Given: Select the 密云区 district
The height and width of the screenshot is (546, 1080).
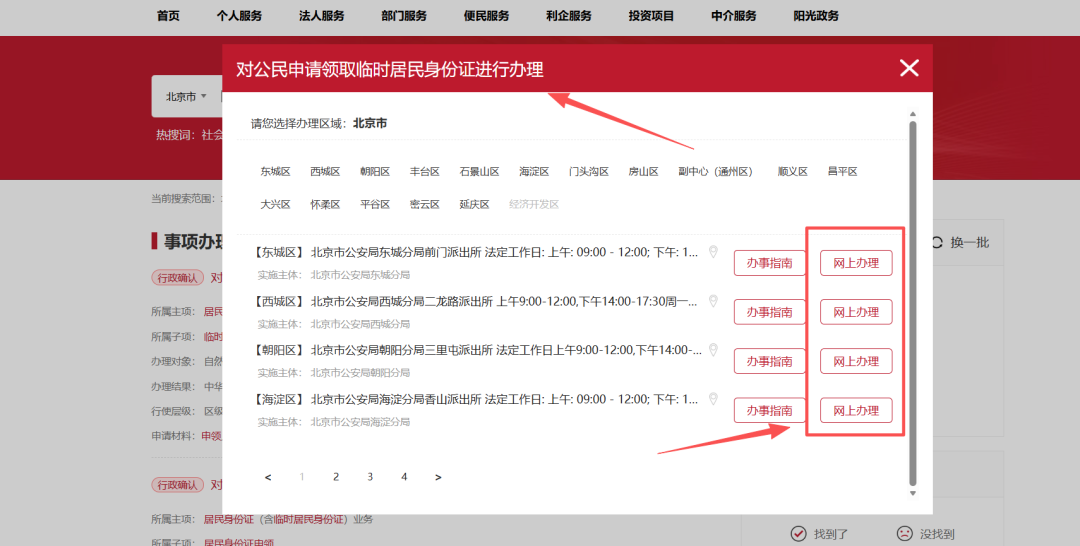Looking at the screenshot, I should [424, 204].
